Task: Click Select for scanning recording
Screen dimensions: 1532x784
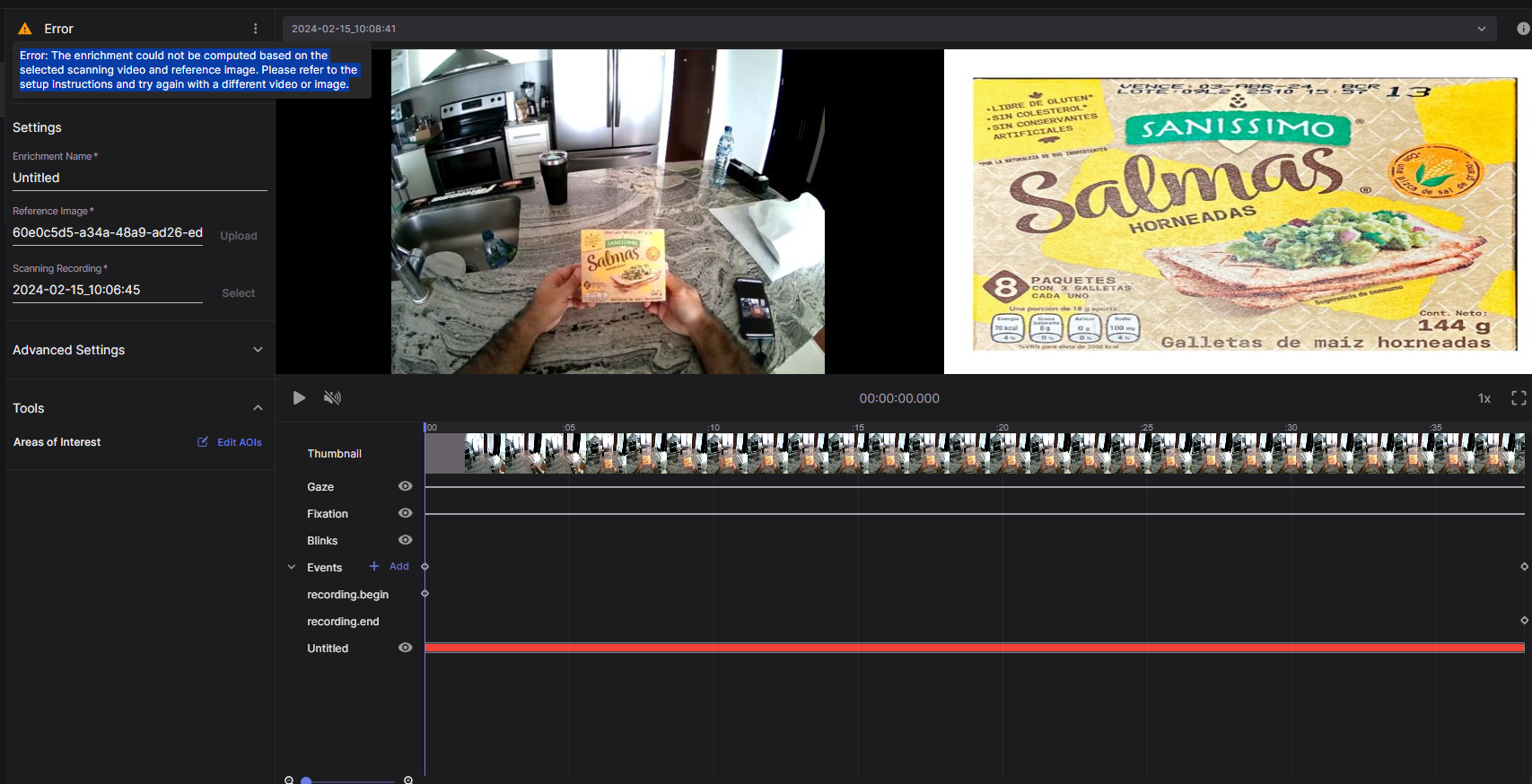Action: [239, 293]
